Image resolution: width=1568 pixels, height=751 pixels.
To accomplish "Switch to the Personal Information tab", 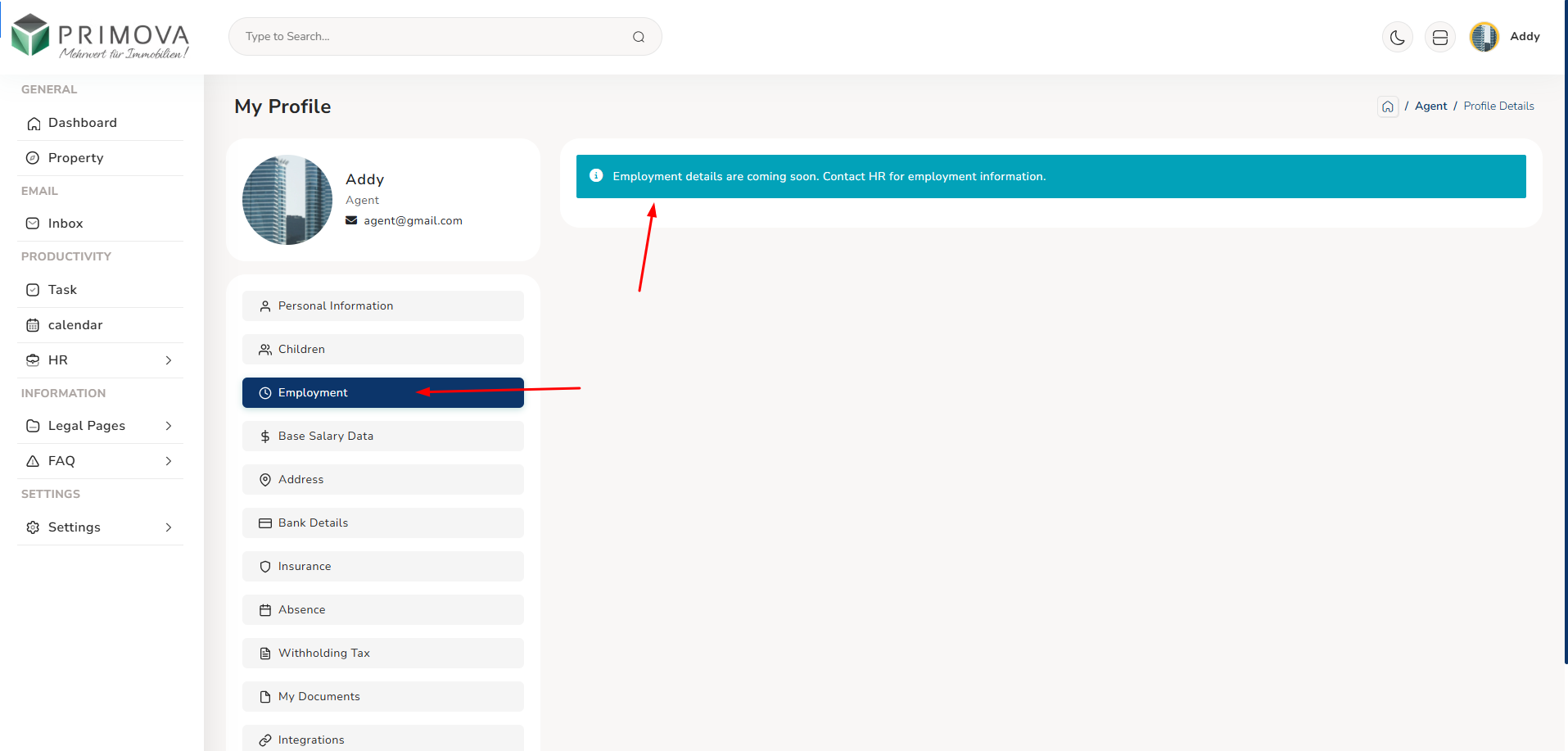I will (382, 305).
